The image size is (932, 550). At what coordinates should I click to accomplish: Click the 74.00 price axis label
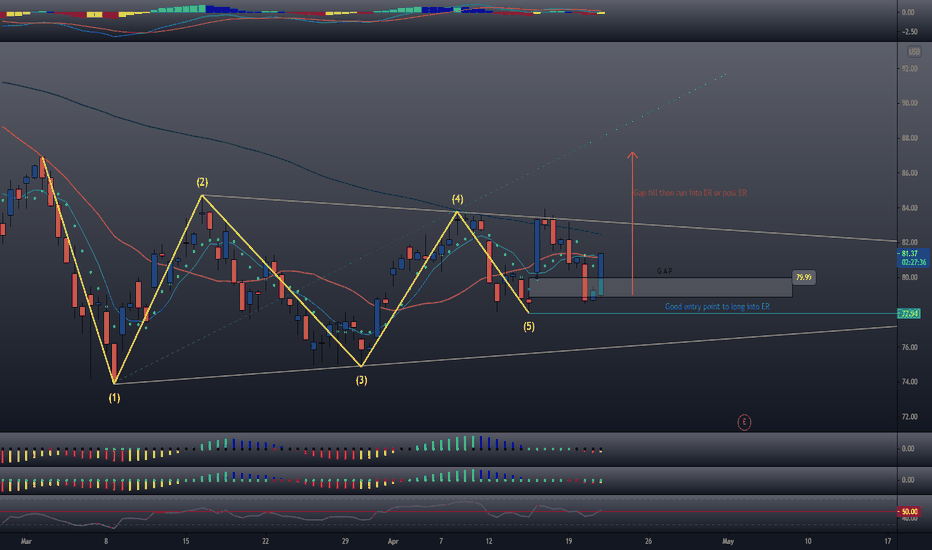(909, 382)
